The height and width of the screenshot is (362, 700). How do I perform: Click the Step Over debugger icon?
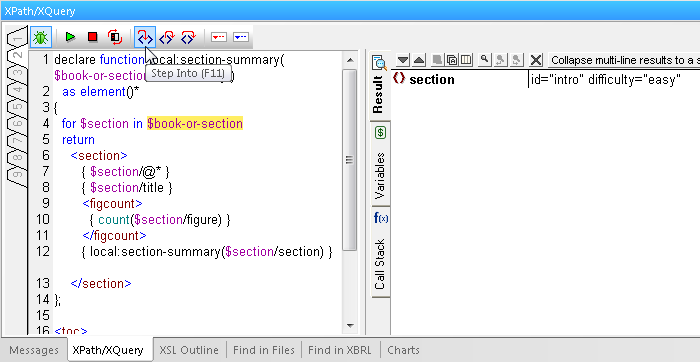[x=188, y=37]
